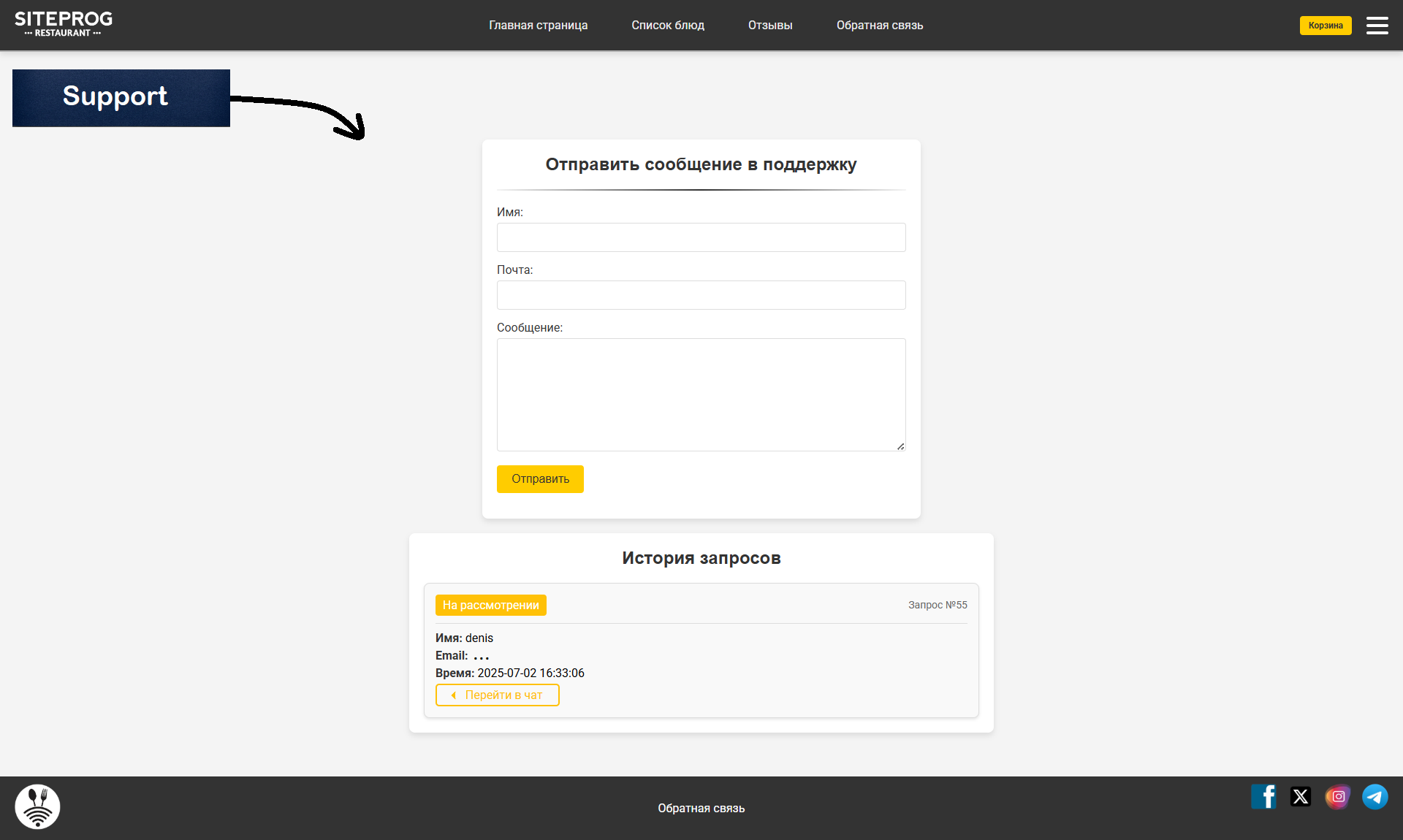Screen dimensions: 1403x840
Task: Click inside the "Сообщение" text area
Action: point(701,394)
